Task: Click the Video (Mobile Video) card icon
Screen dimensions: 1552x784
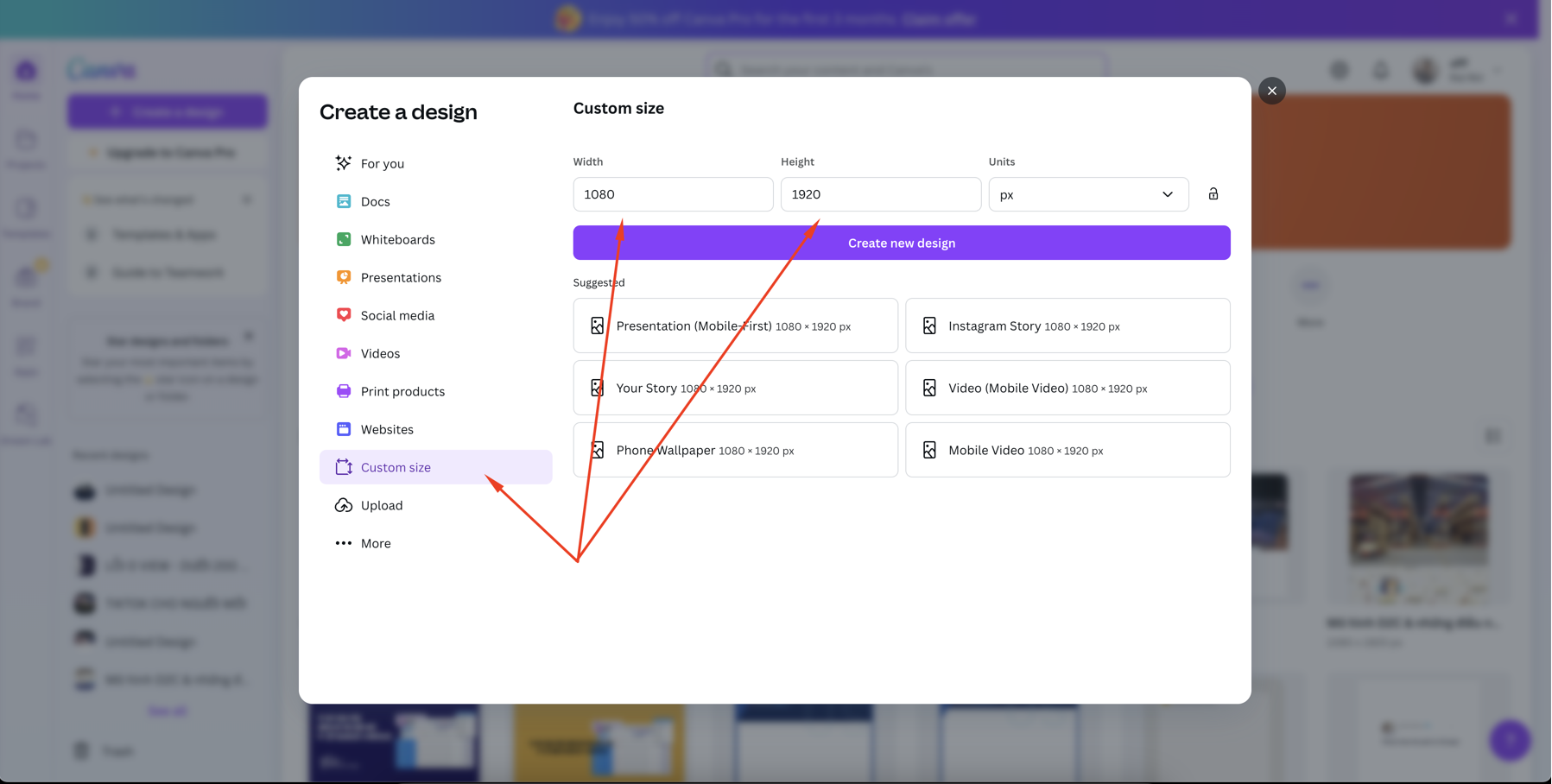Action: (929, 388)
